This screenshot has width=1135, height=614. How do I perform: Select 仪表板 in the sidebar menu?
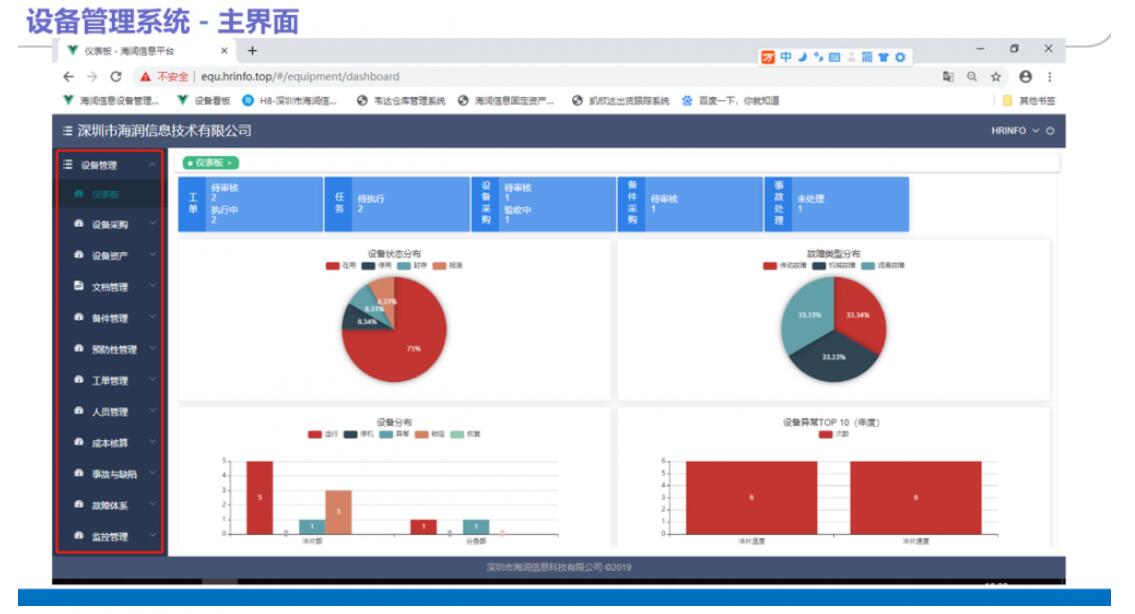click(105, 194)
